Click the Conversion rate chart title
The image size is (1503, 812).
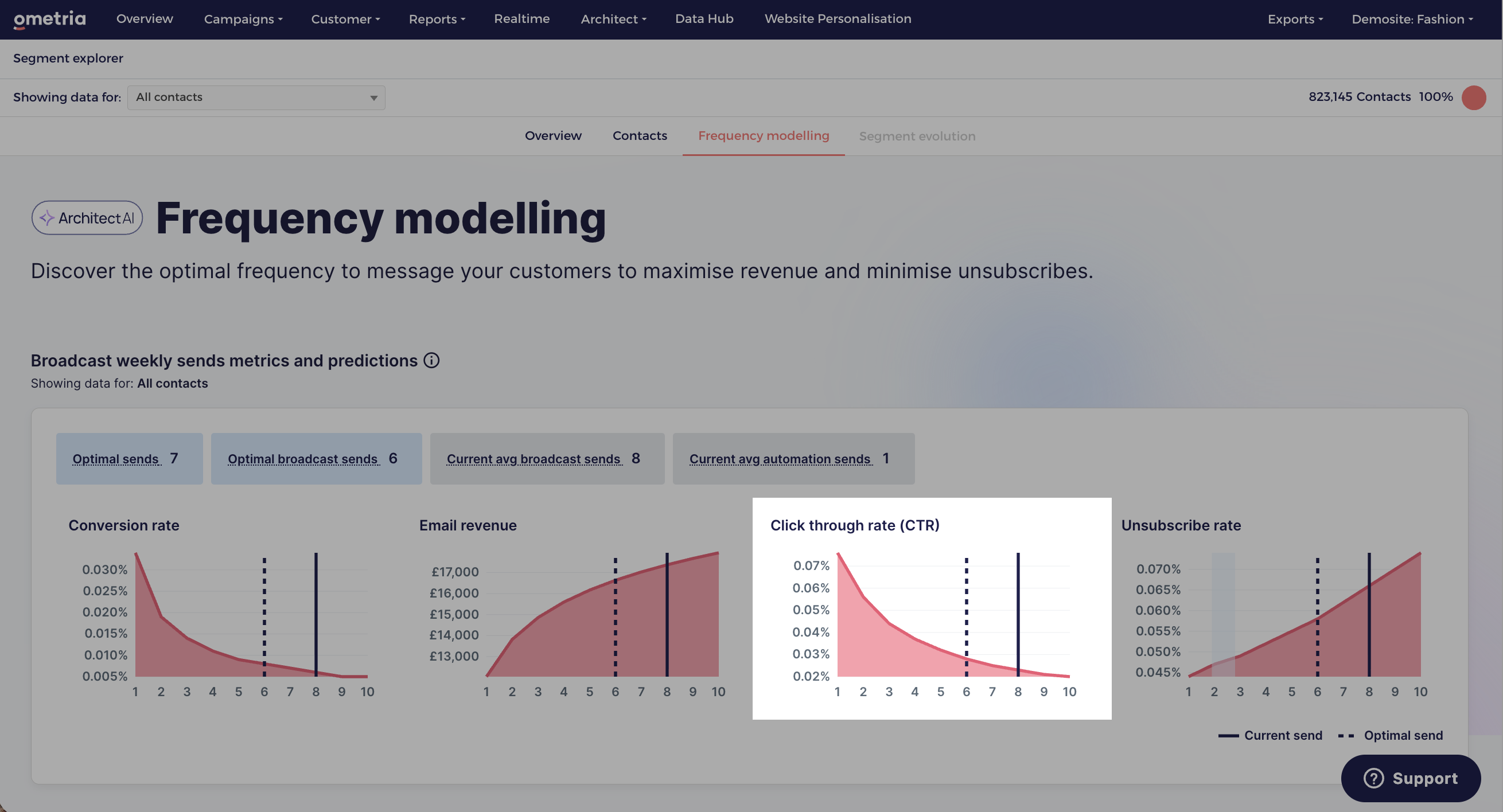(124, 526)
